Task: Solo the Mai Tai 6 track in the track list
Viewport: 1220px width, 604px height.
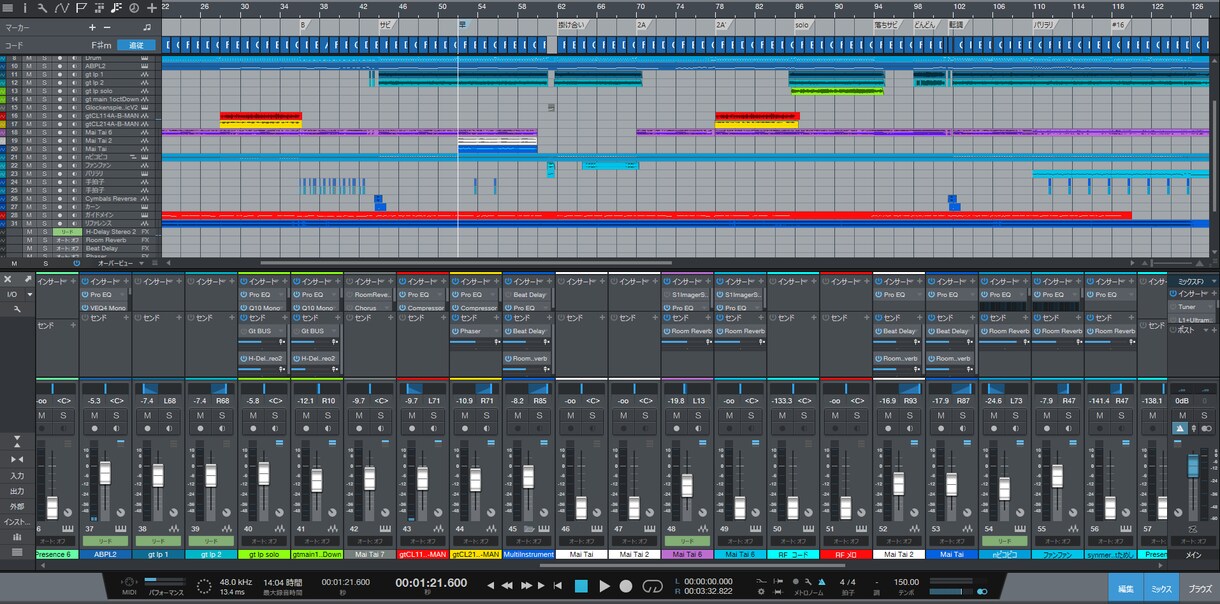Action: (x=44, y=132)
